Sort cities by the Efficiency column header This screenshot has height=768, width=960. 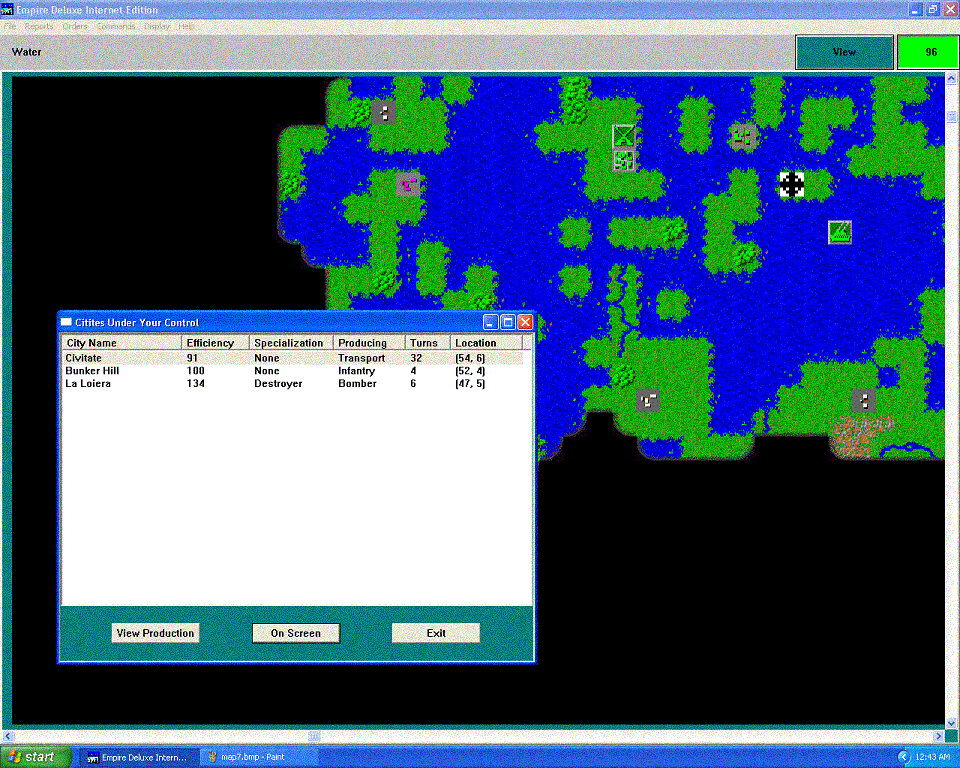211,343
